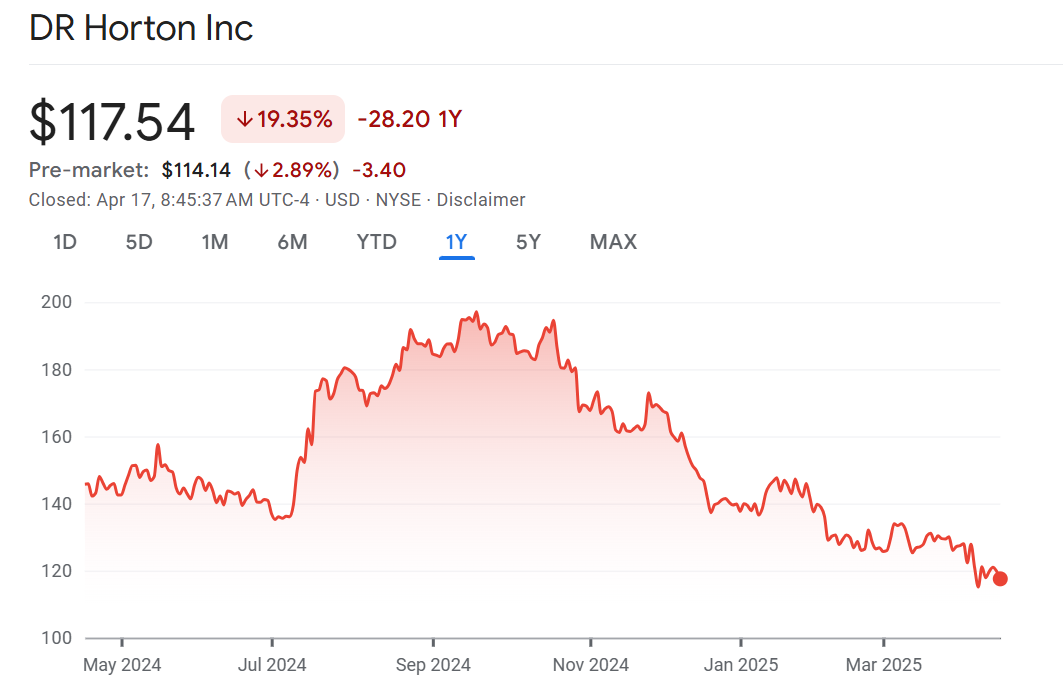Switch chart to 6M range
The width and height of the screenshot is (1063, 693).
[x=292, y=242]
